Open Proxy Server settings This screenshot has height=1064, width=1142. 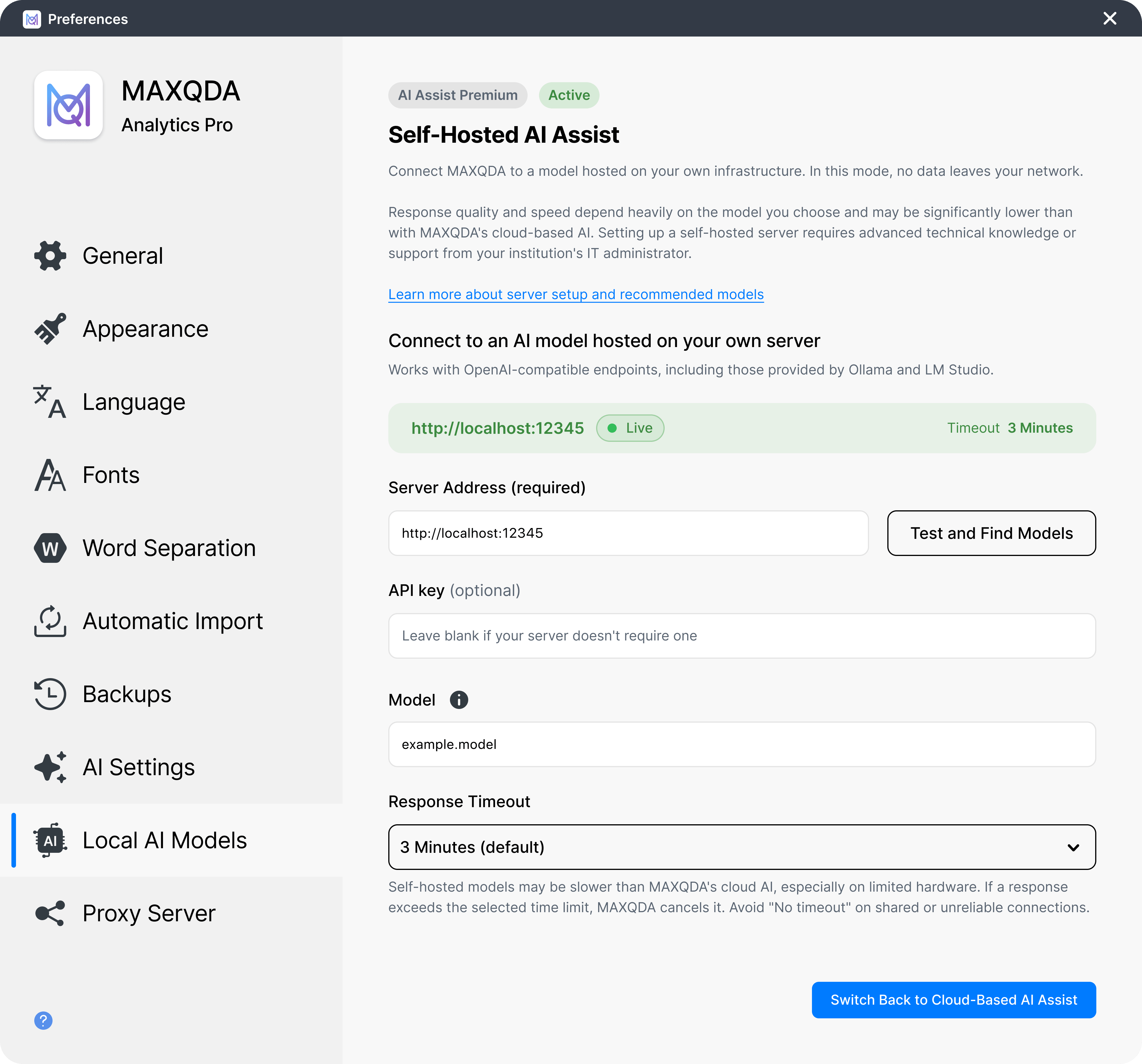pyautogui.click(x=171, y=913)
